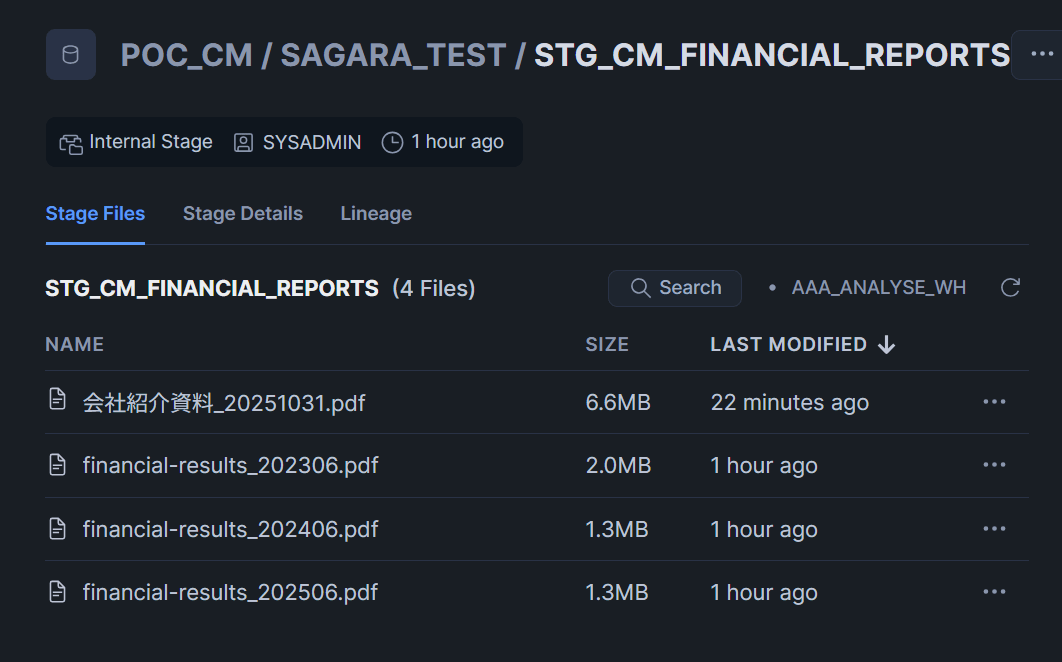Click the database stage icon in header
Viewport: 1062px width, 662px height.
(71, 54)
